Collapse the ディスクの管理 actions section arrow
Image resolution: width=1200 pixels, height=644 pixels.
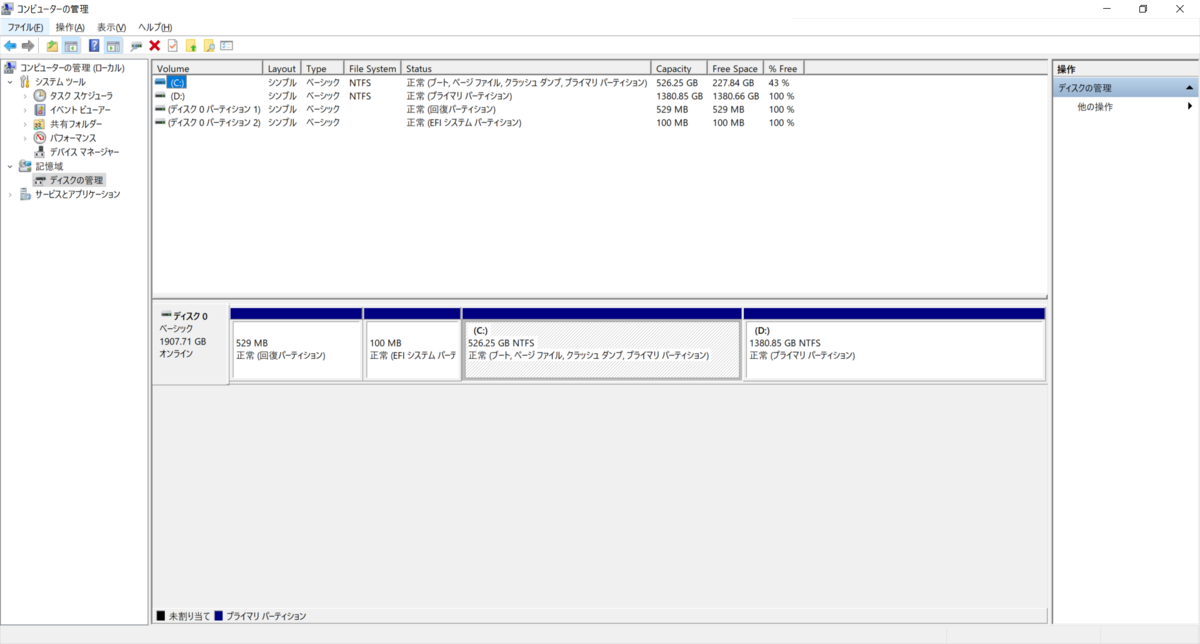coord(1189,88)
